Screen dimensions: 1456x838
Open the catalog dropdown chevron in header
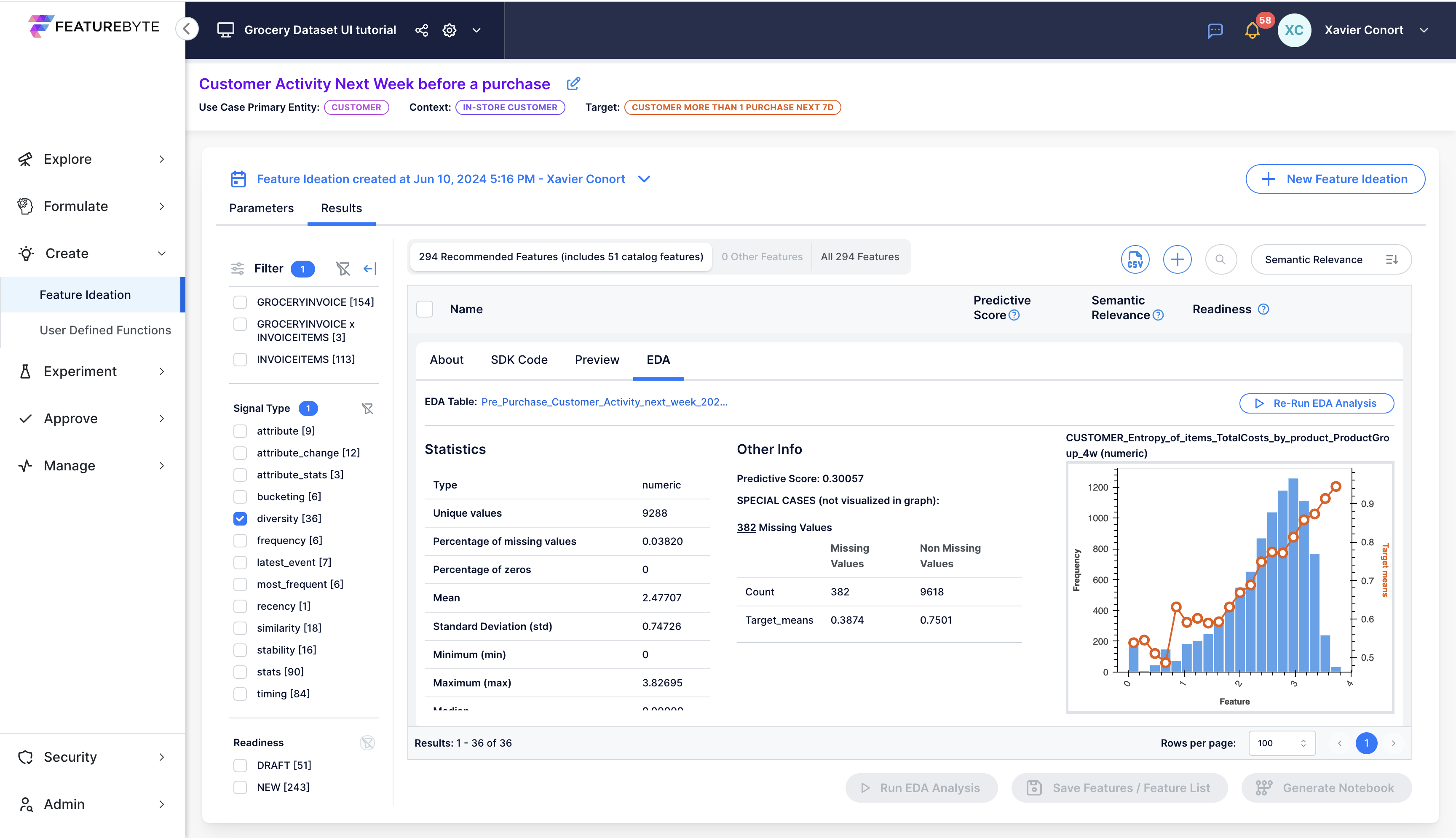coord(476,30)
